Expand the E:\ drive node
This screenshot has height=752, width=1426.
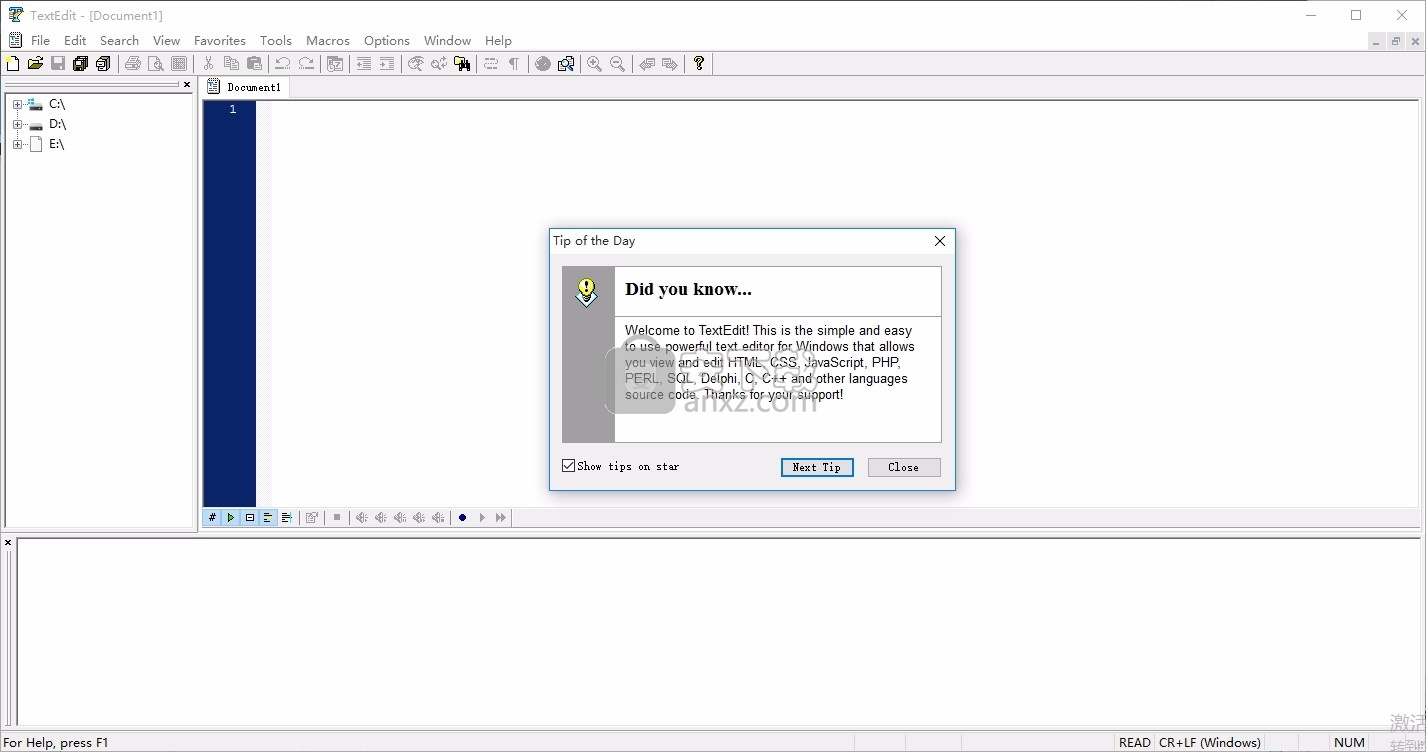pyautogui.click(x=17, y=145)
